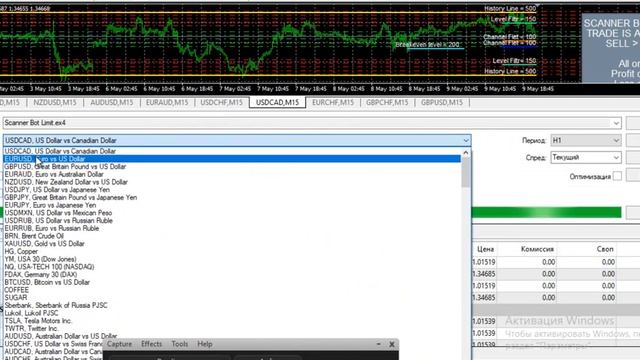Select HG, Copper symbol
This screenshot has height=360, width=640.
[232, 251]
